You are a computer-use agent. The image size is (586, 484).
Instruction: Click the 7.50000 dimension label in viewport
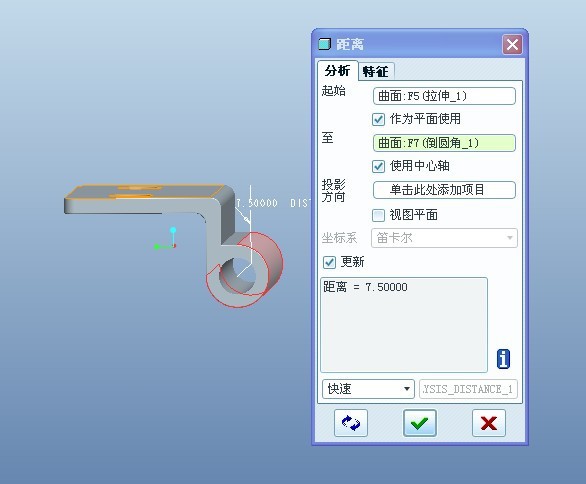click(x=257, y=203)
